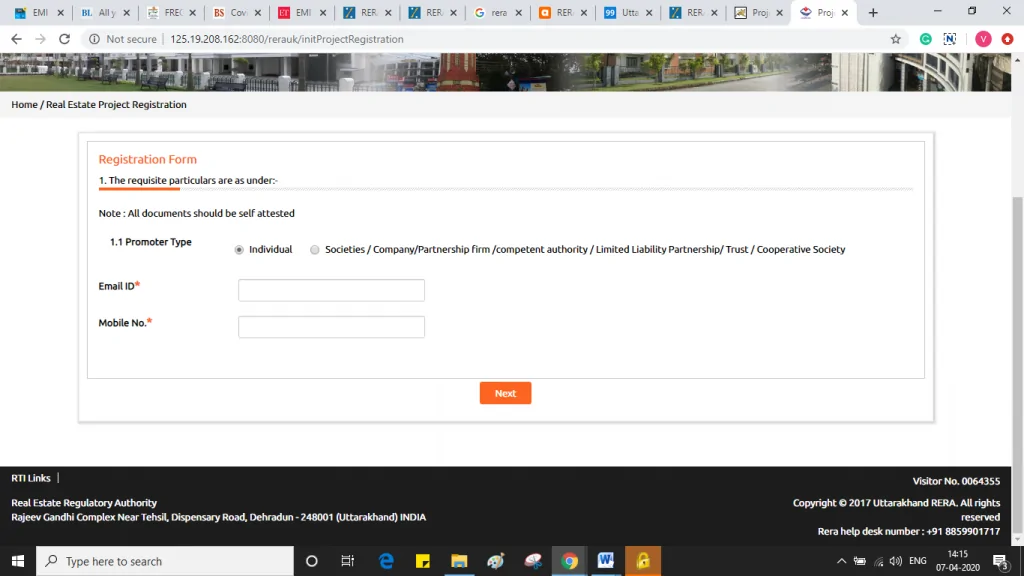Open Microsoft Word from the taskbar
The height and width of the screenshot is (576, 1024).
pos(605,561)
